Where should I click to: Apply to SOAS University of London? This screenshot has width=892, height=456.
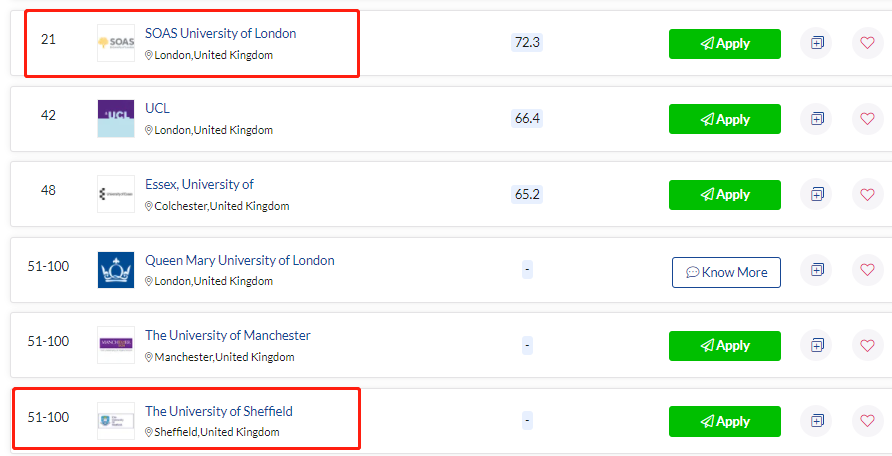point(725,44)
